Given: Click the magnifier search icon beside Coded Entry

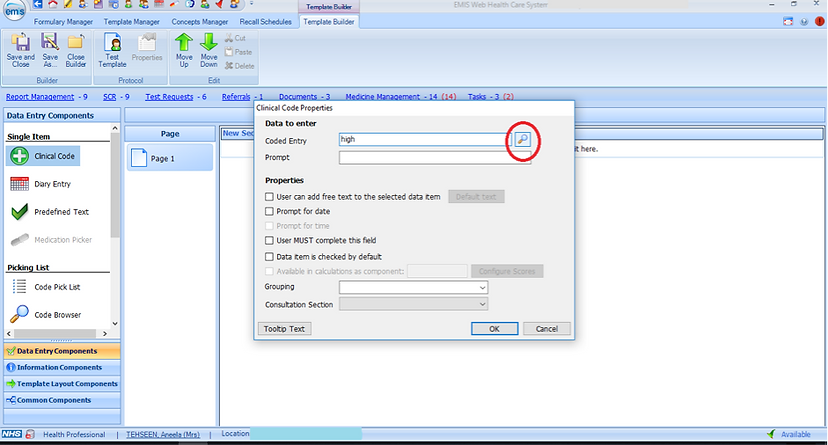Looking at the screenshot, I should [522, 139].
